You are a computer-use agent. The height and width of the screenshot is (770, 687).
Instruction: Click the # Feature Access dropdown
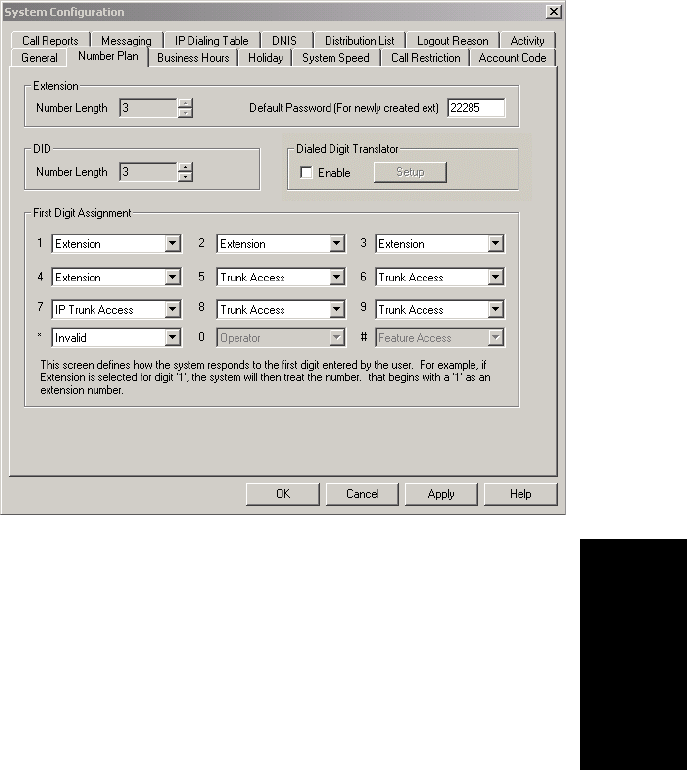440,337
